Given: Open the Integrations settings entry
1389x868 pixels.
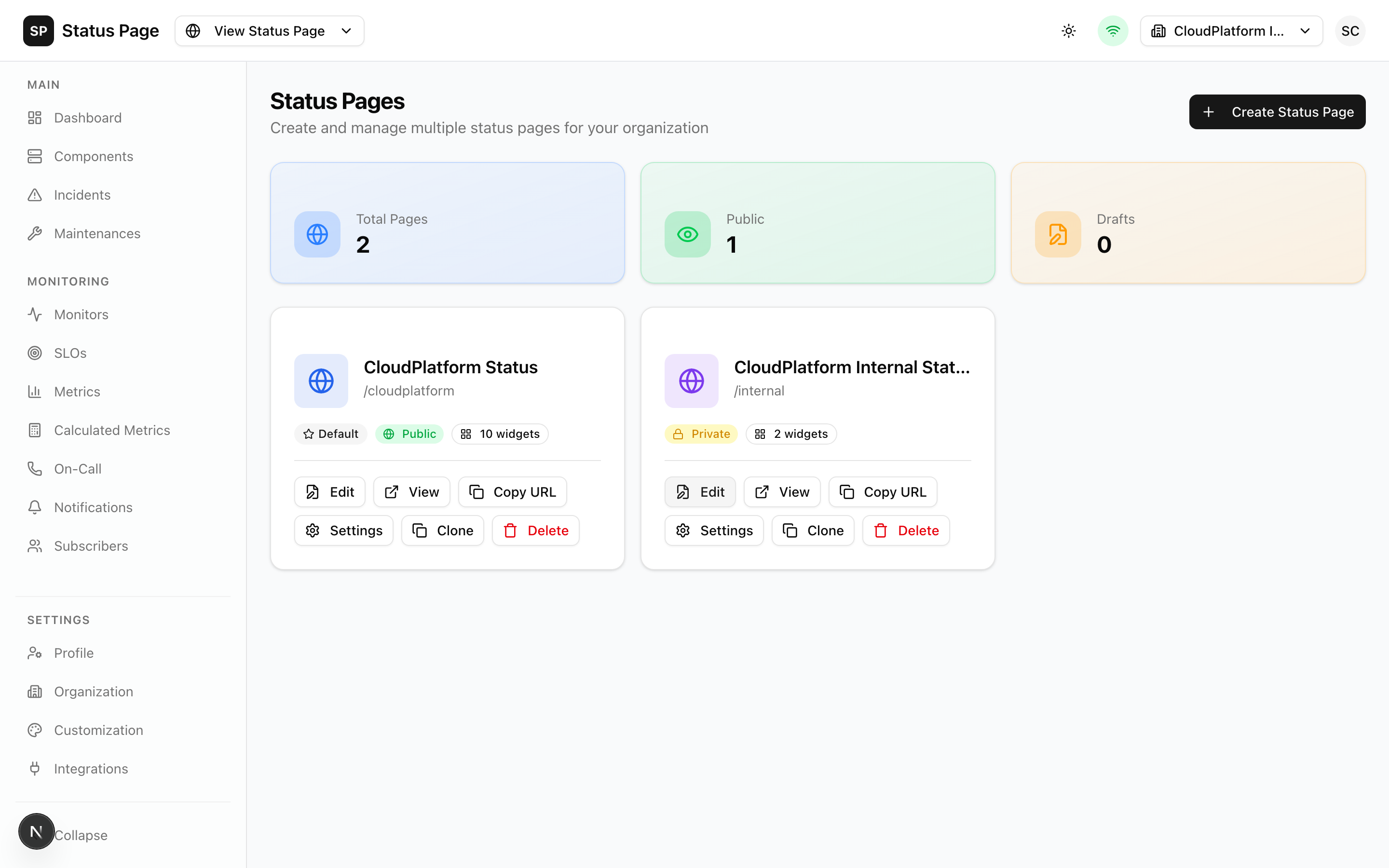Looking at the screenshot, I should click(x=91, y=768).
